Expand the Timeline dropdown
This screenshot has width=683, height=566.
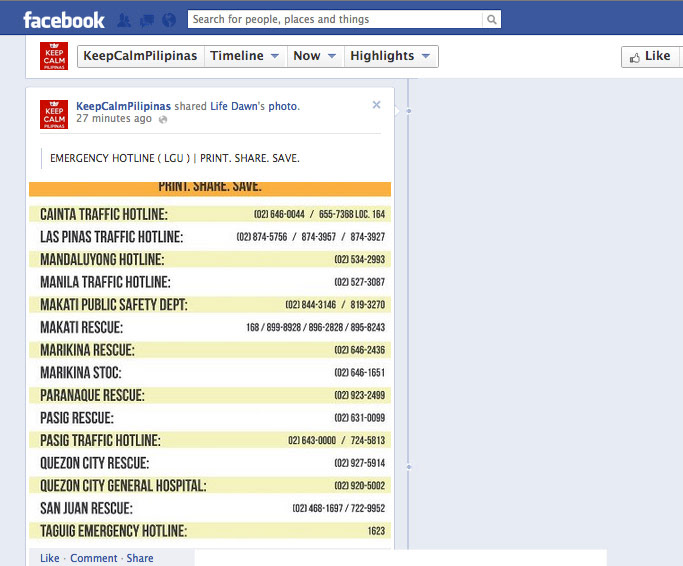244,56
